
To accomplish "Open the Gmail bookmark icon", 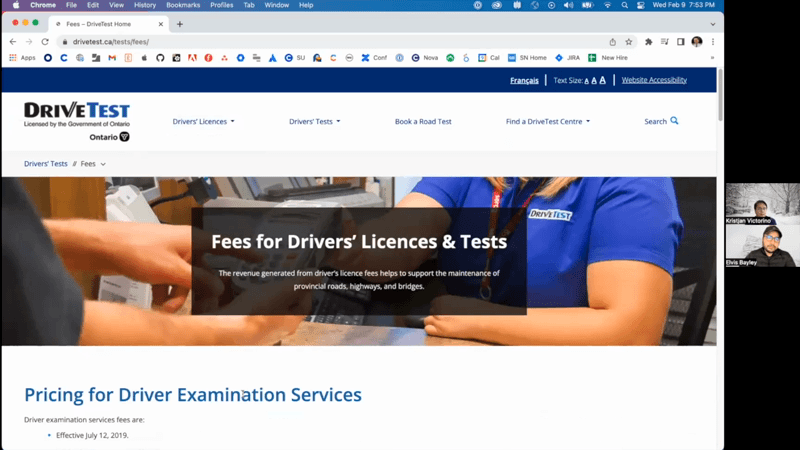I will tap(112, 58).
